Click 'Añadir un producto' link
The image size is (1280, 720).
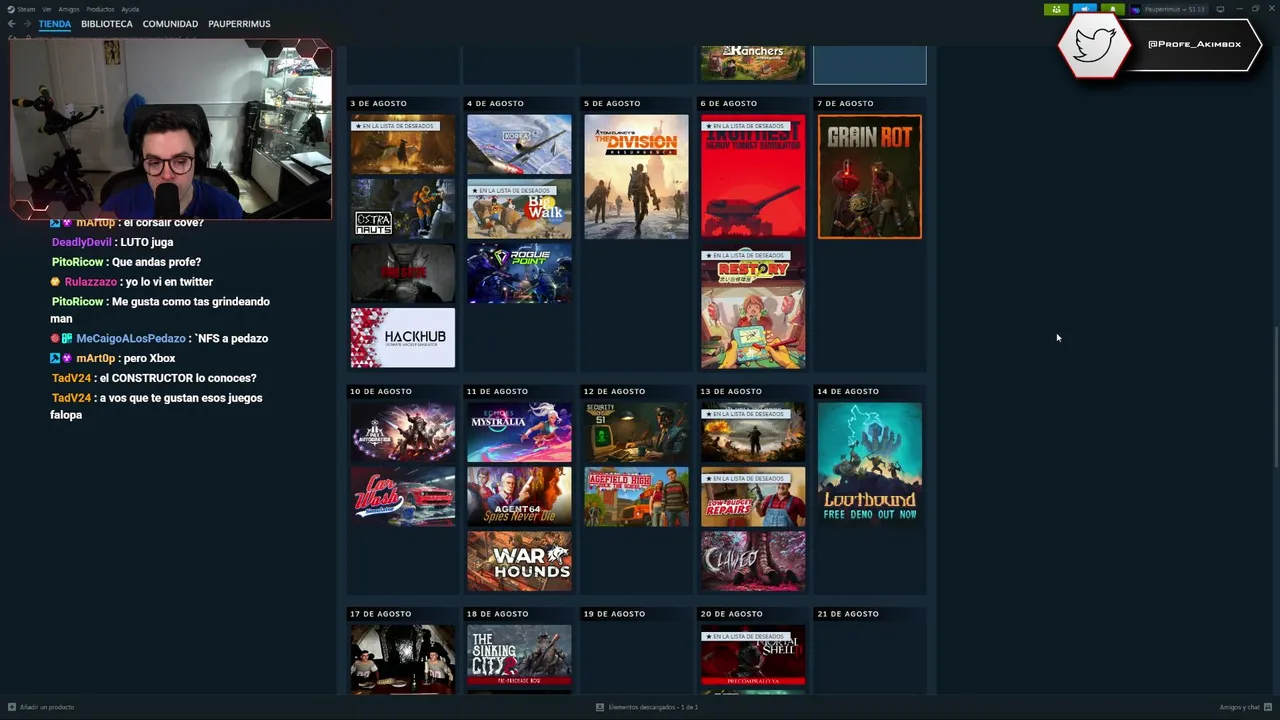pyautogui.click(x=47, y=707)
